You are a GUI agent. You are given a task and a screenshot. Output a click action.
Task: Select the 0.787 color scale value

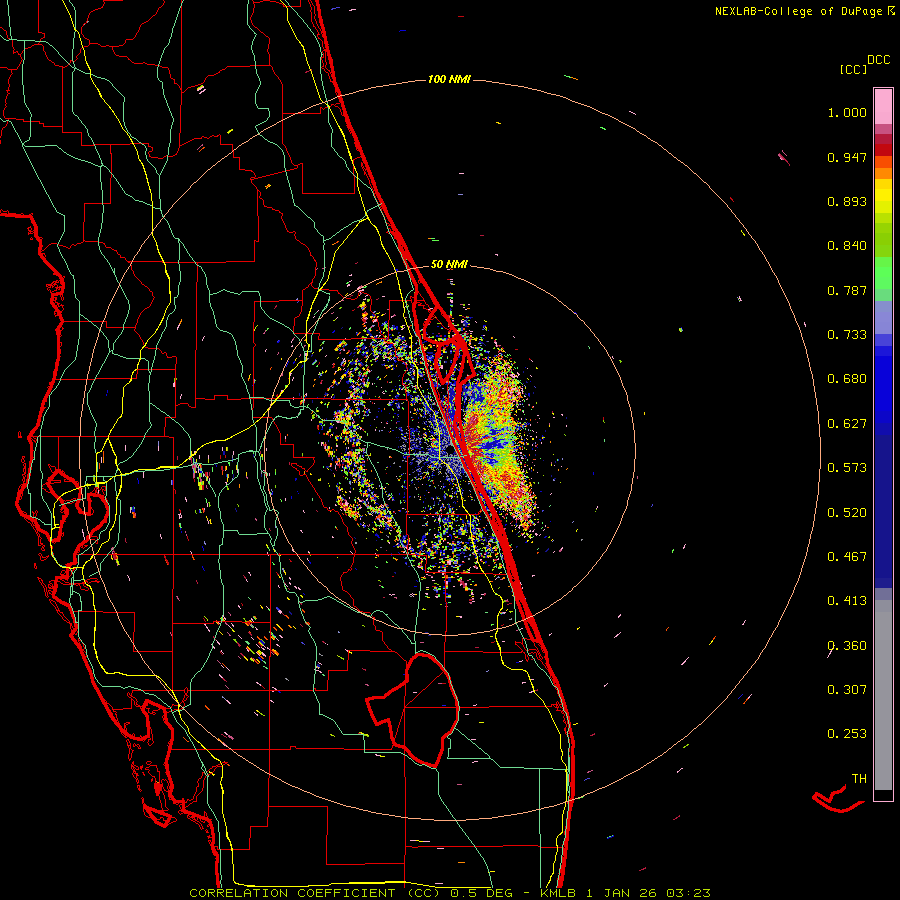point(847,290)
